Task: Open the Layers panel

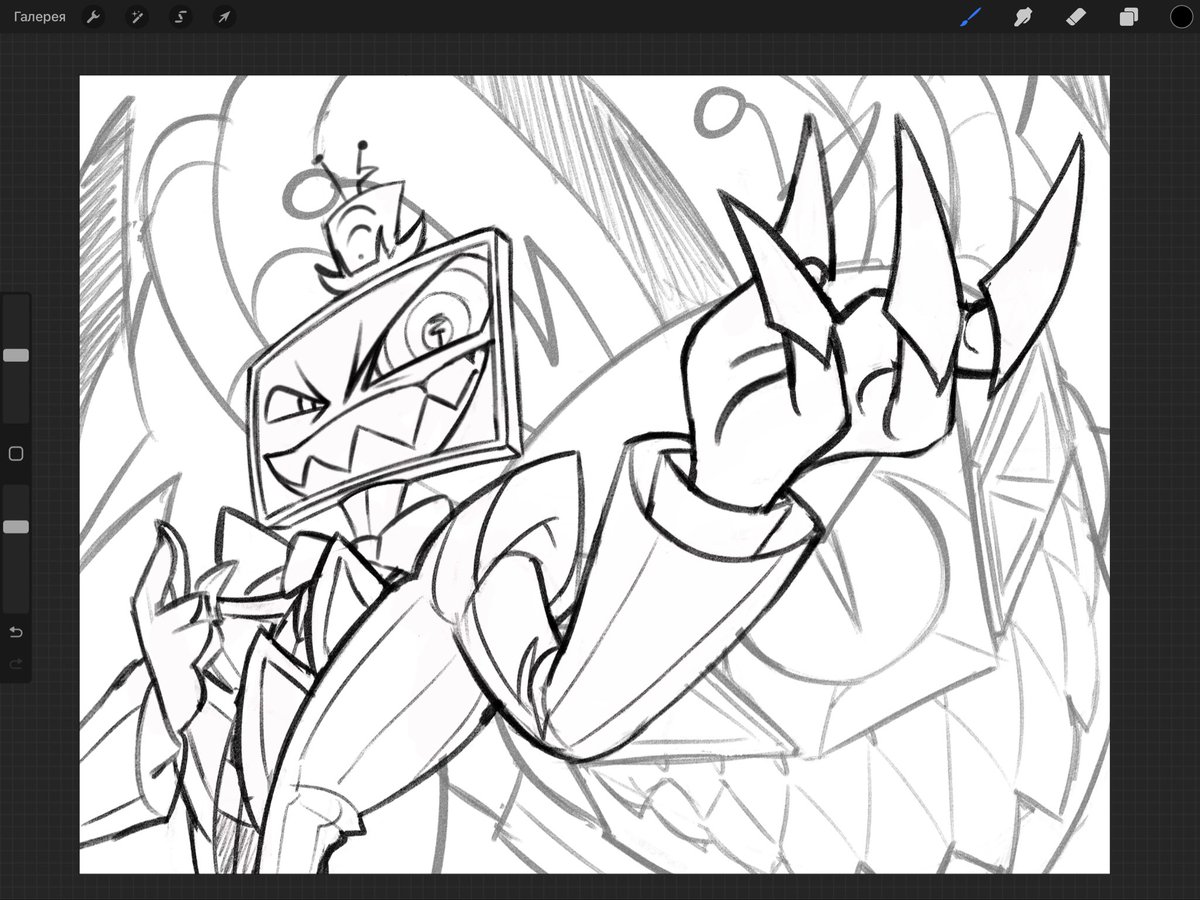Action: coord(1129,17)
